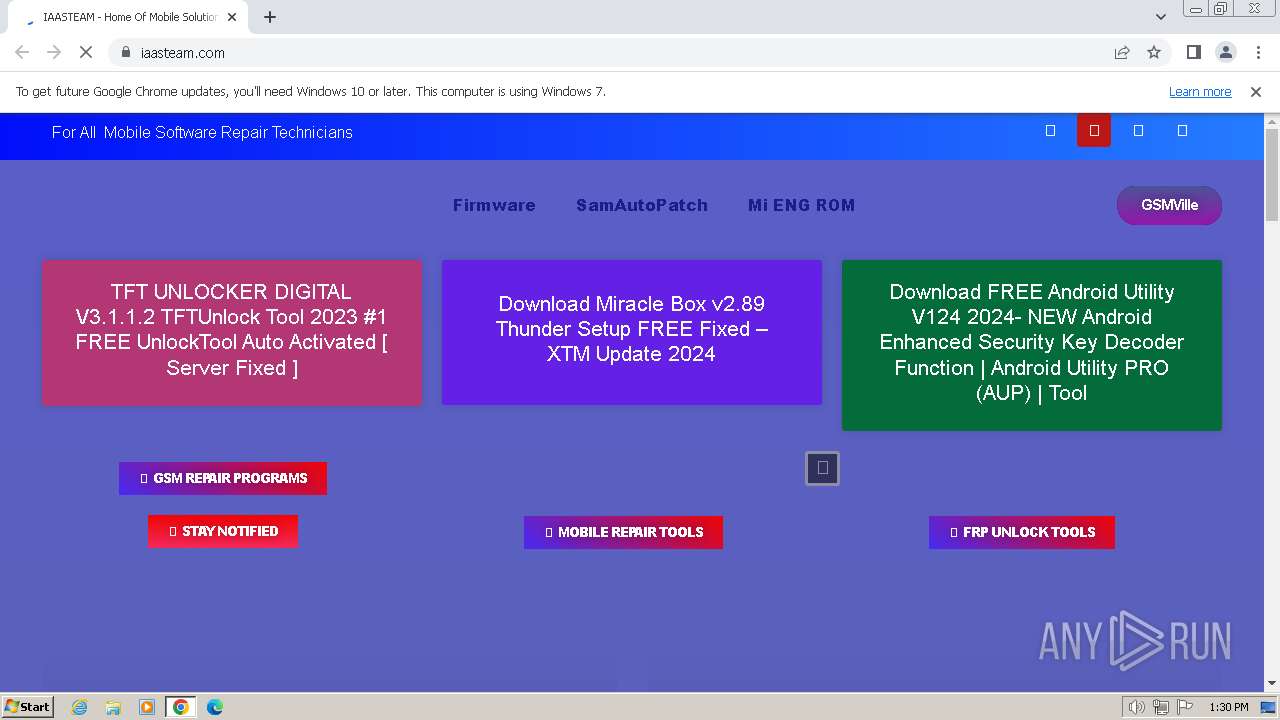Click the clock showing 1:30 PM
The height and width of the screenshot is (720, 1280).
tap(1228, 707)
